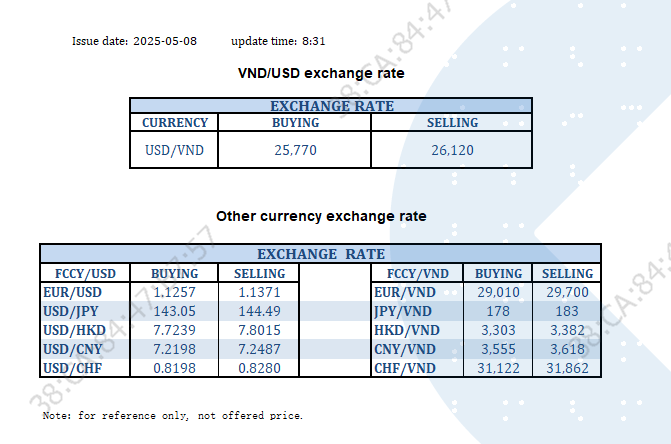The height and width of the screenshot is (444, 671).
Task: Click the "VND/USD exchange rate" heading
Action: [x=320, y=73]
